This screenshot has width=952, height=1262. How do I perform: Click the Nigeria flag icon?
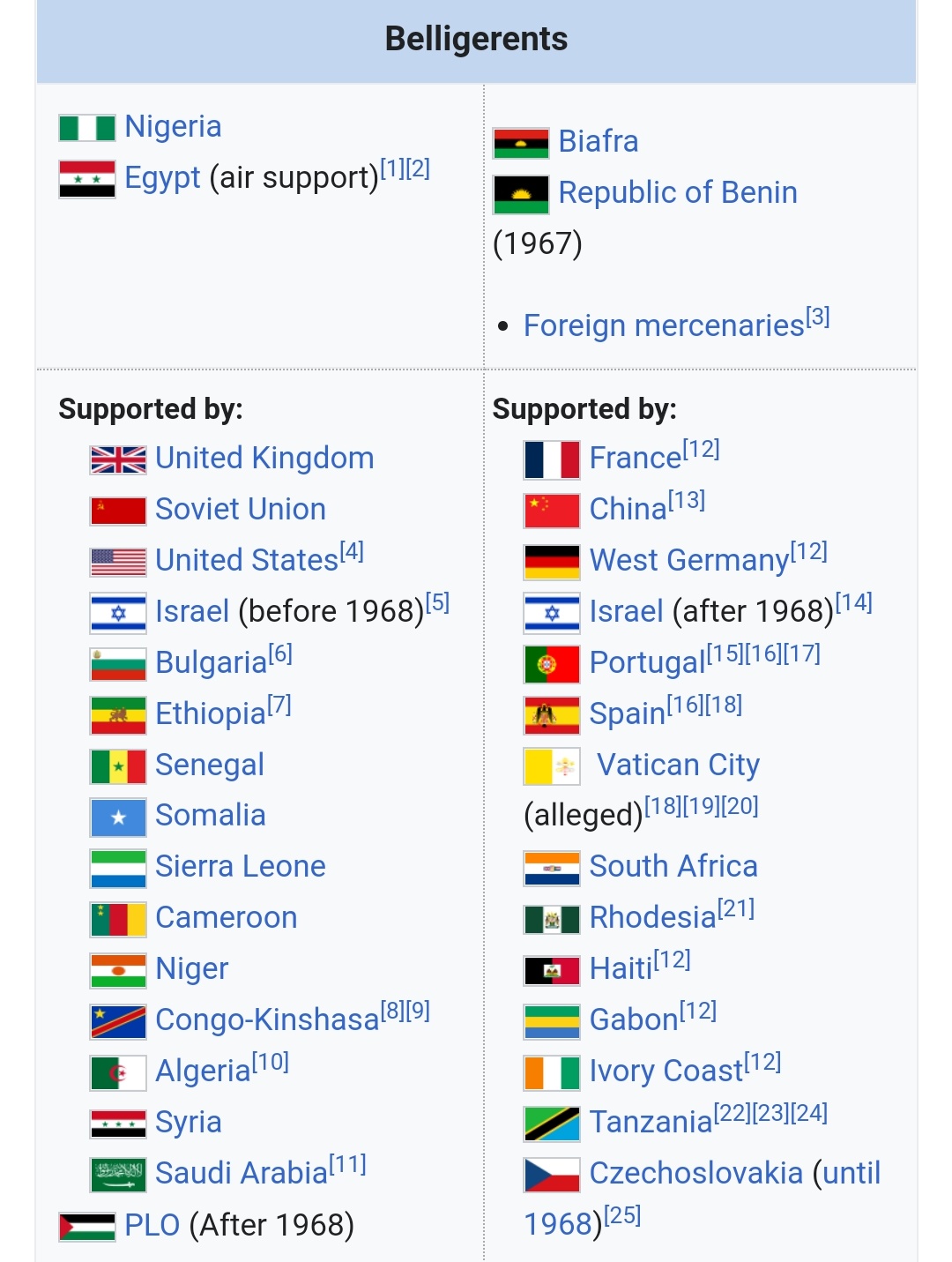86,128
